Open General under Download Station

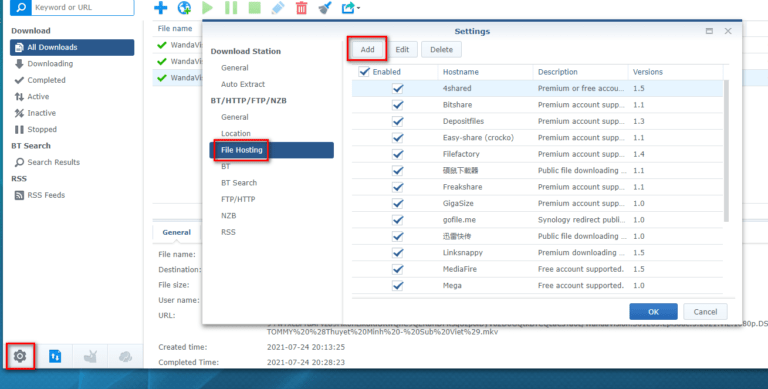pyautogui.click(x=235, y=68)
